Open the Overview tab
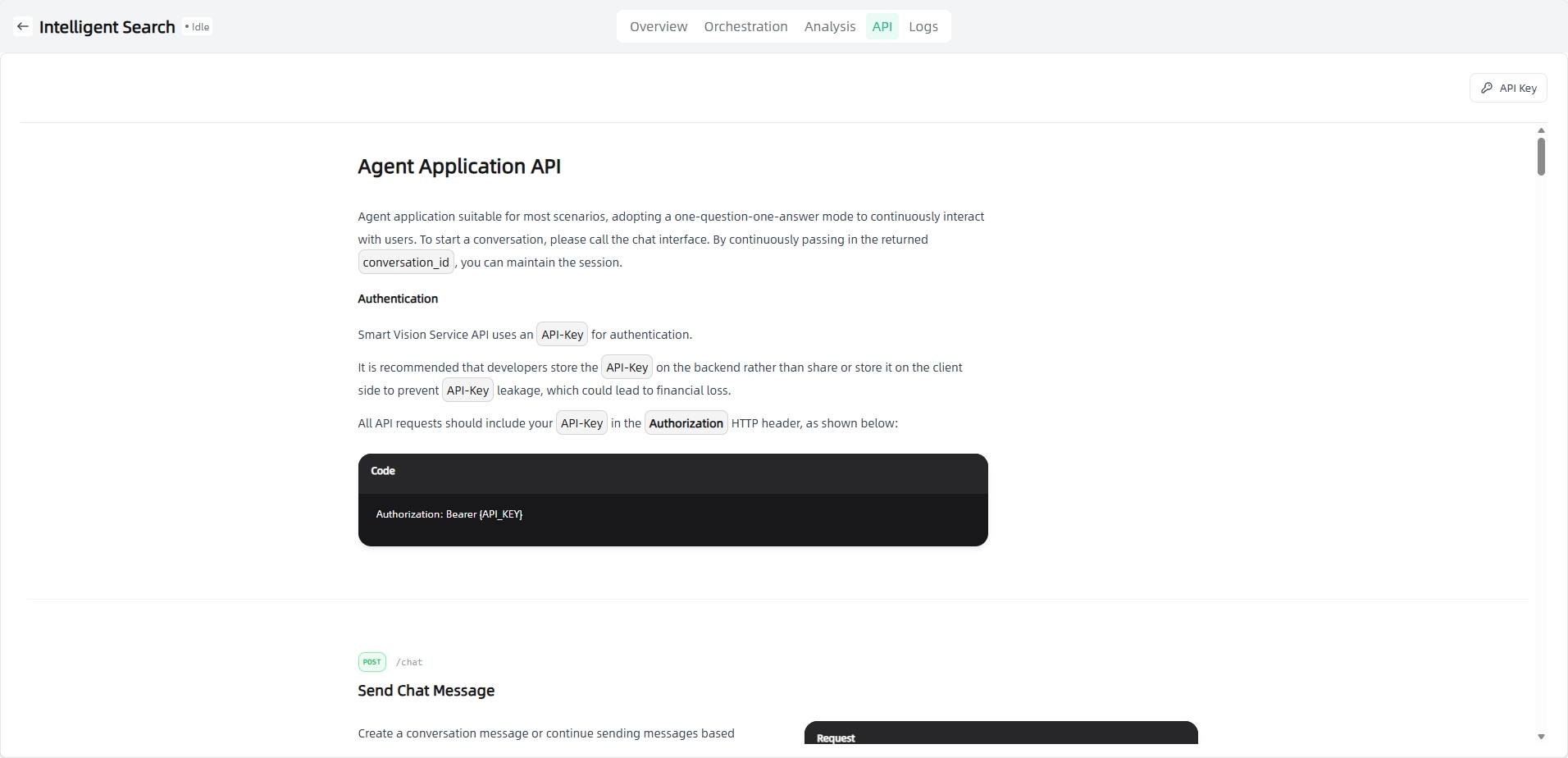 (658, 26)
